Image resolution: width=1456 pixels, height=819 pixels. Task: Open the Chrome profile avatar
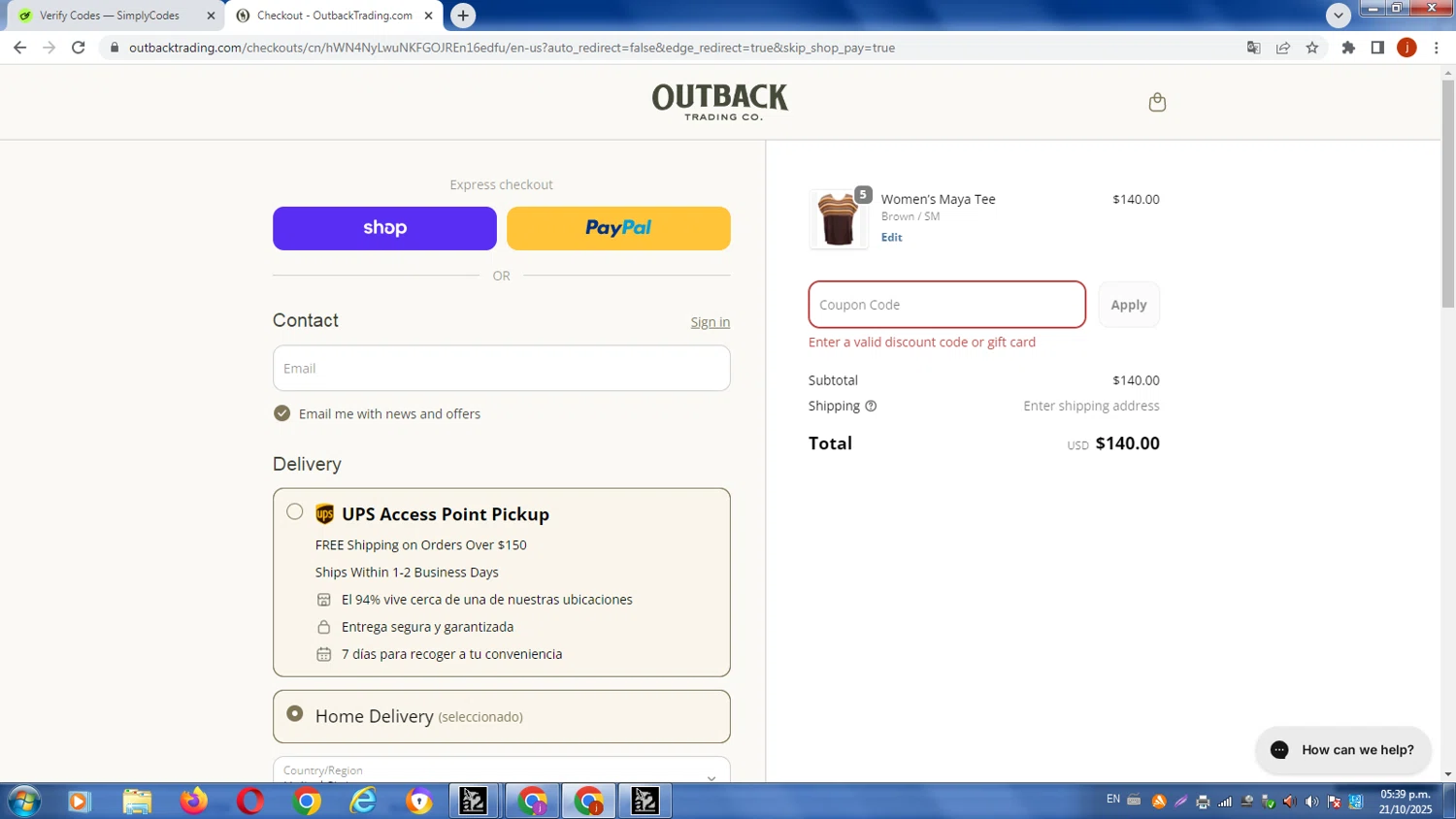(x=1406, y=48)
